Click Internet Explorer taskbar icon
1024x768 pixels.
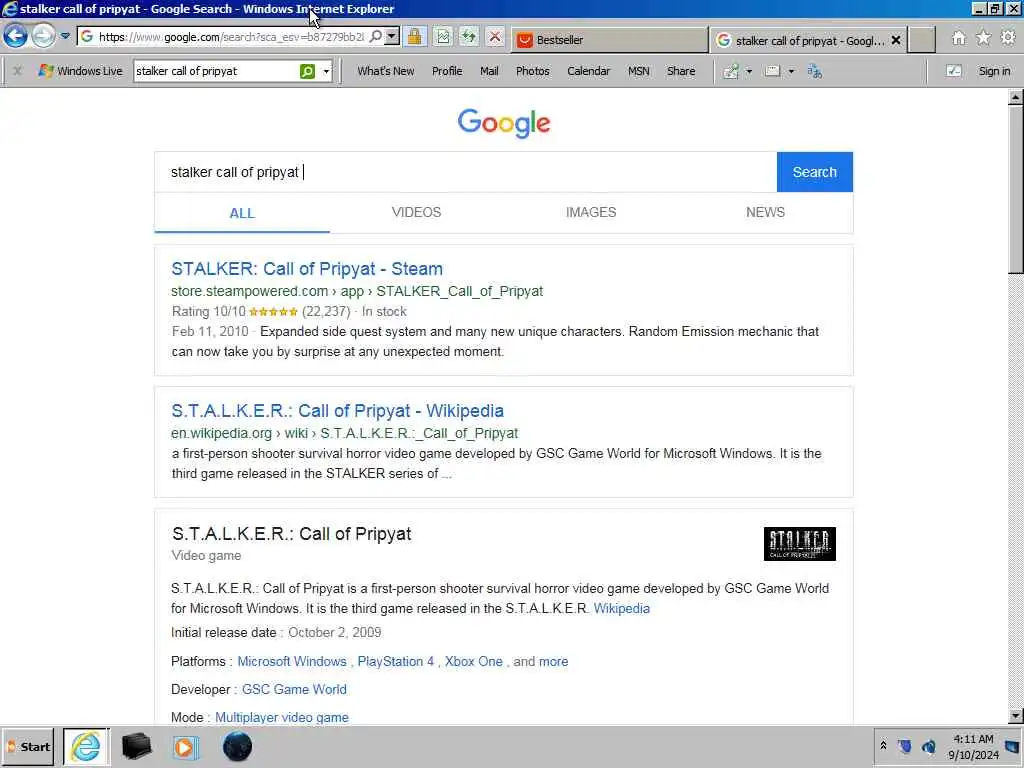tap(86, 746)
